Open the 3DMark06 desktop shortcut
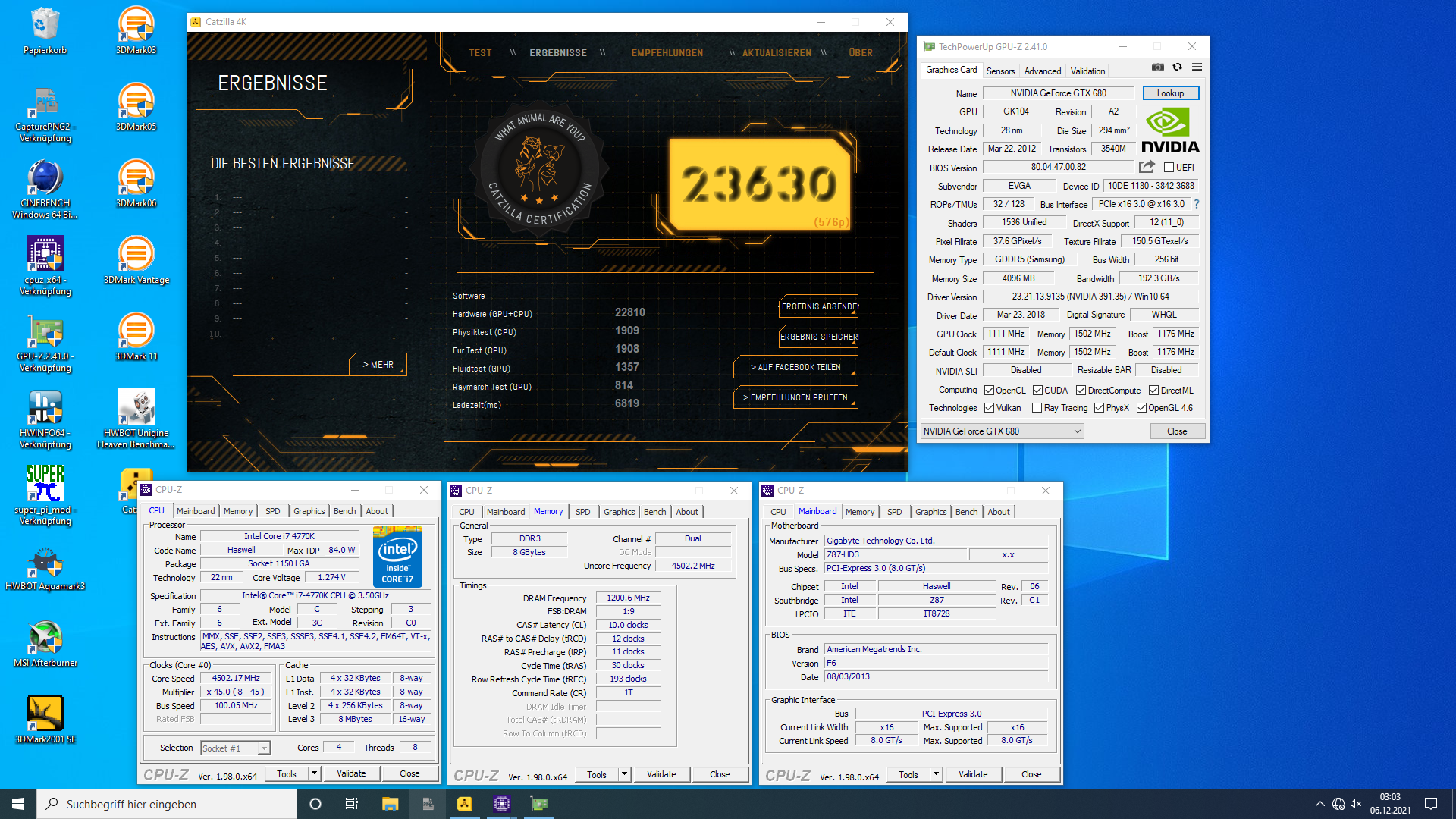1456x819 pixels. (136, 184)
